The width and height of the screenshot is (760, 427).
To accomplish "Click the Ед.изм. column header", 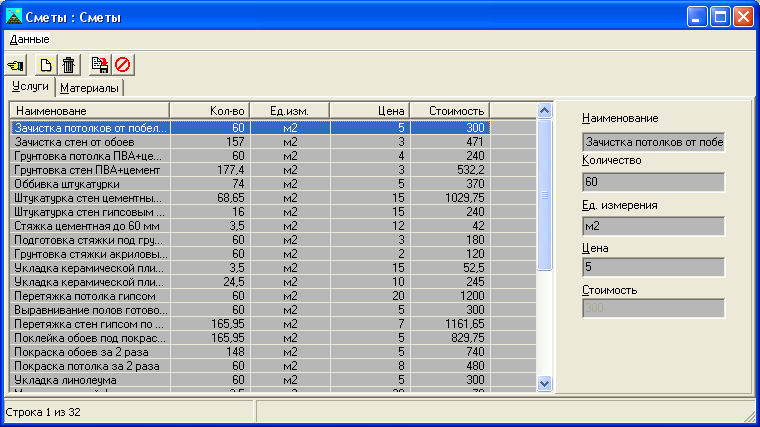I will [x=290, y=111].
